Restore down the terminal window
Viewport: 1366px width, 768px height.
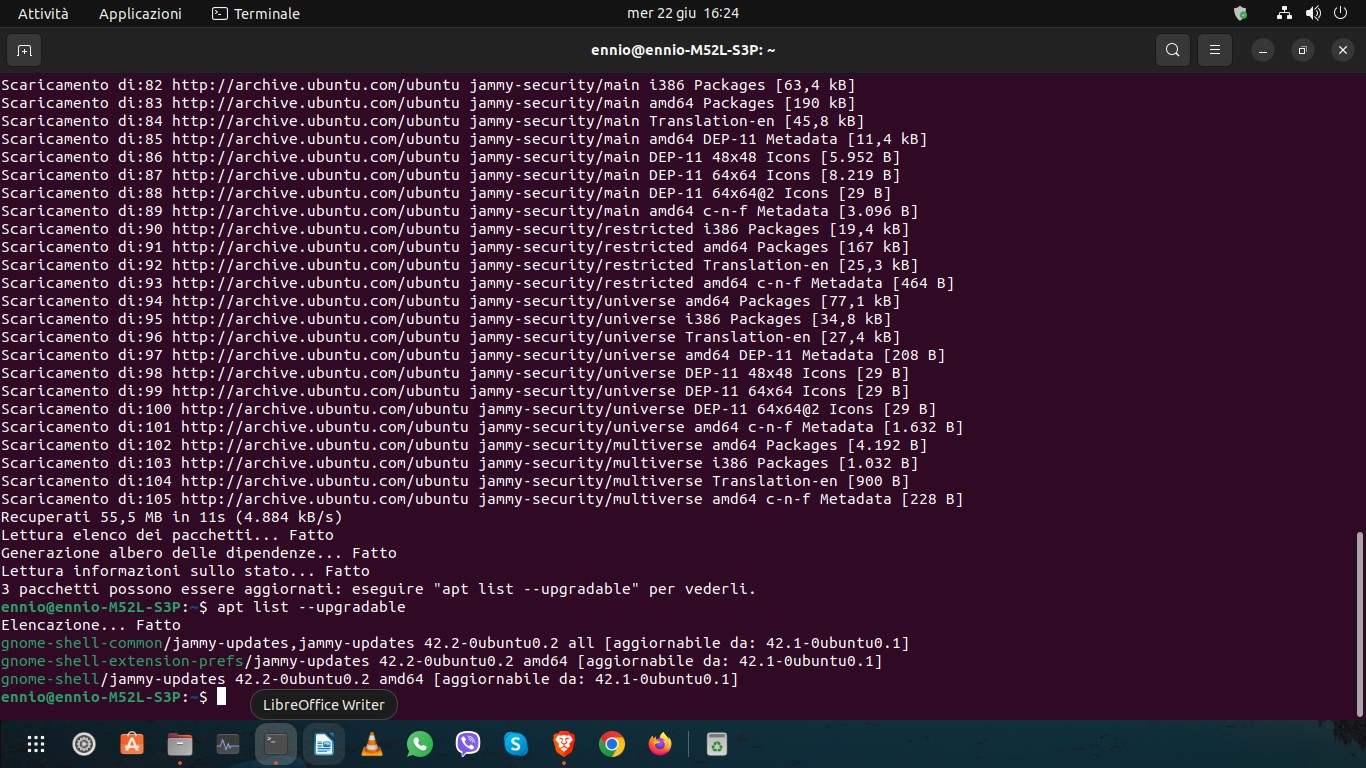point(1302,50)
